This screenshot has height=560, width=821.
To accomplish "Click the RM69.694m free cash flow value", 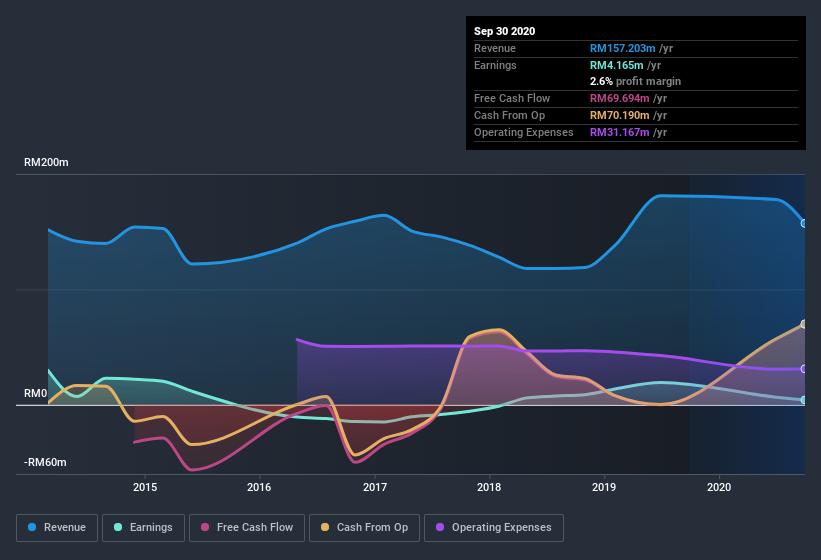I will tap(619, 98).
